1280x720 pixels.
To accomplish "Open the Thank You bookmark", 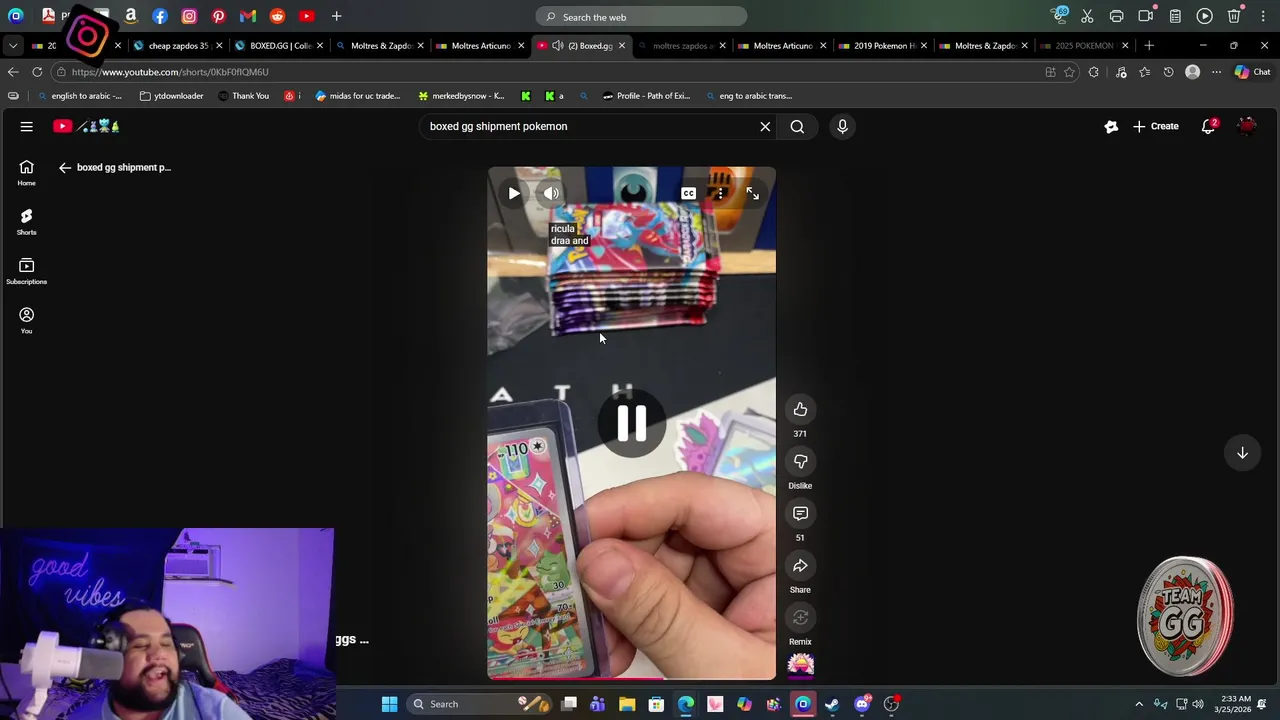I will (241, 96).
